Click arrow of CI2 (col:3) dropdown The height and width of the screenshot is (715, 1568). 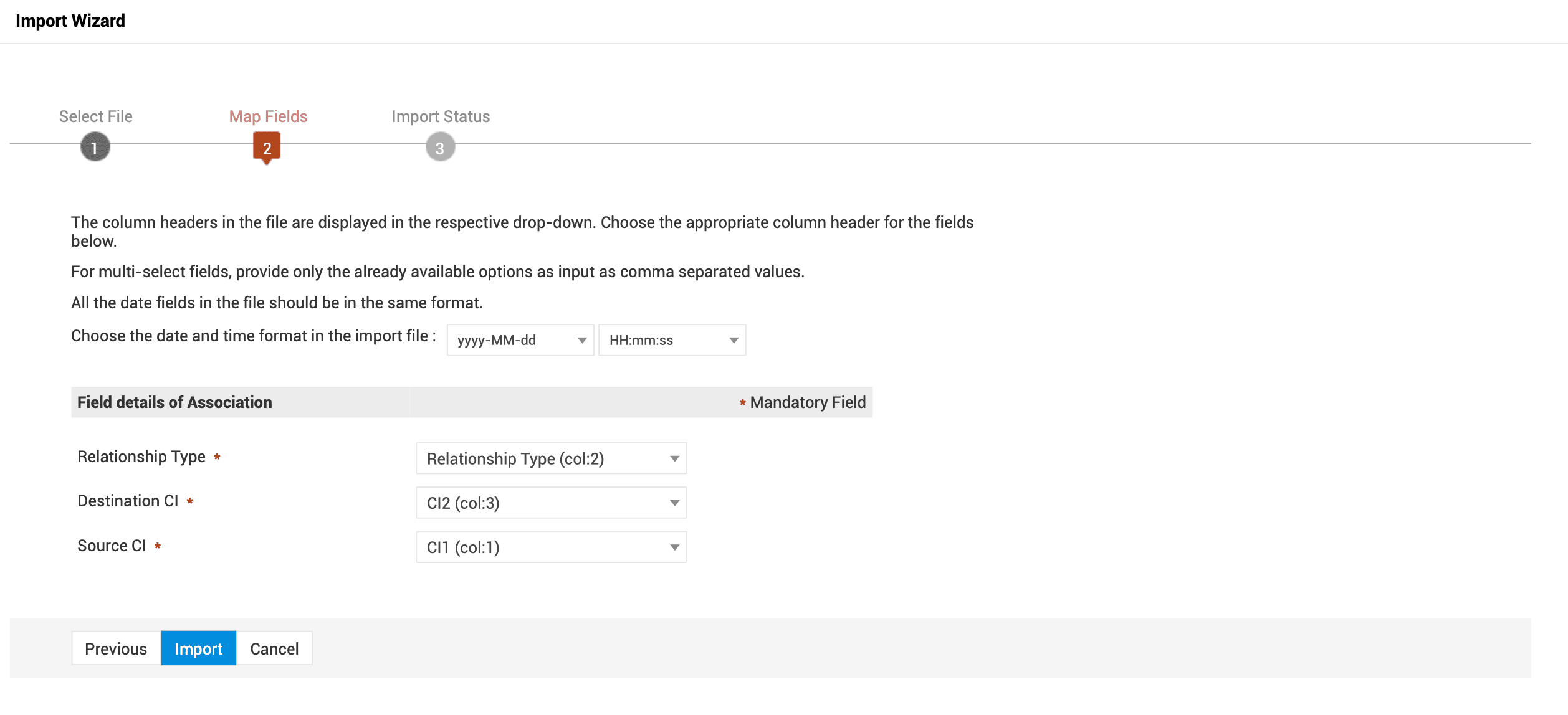[x=674, y=503]
